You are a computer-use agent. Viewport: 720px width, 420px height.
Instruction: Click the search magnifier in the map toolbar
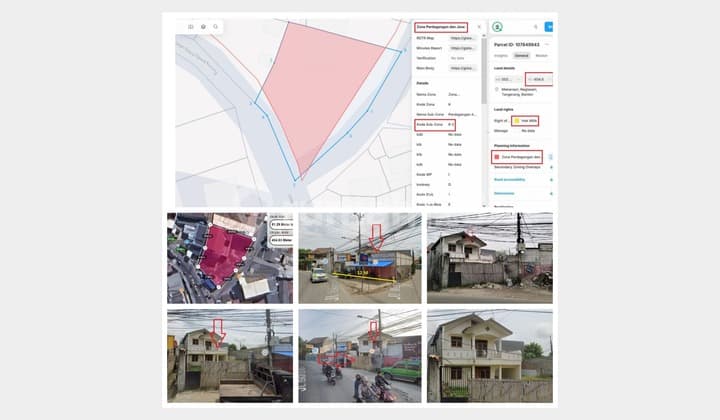(x=215, y=26)
